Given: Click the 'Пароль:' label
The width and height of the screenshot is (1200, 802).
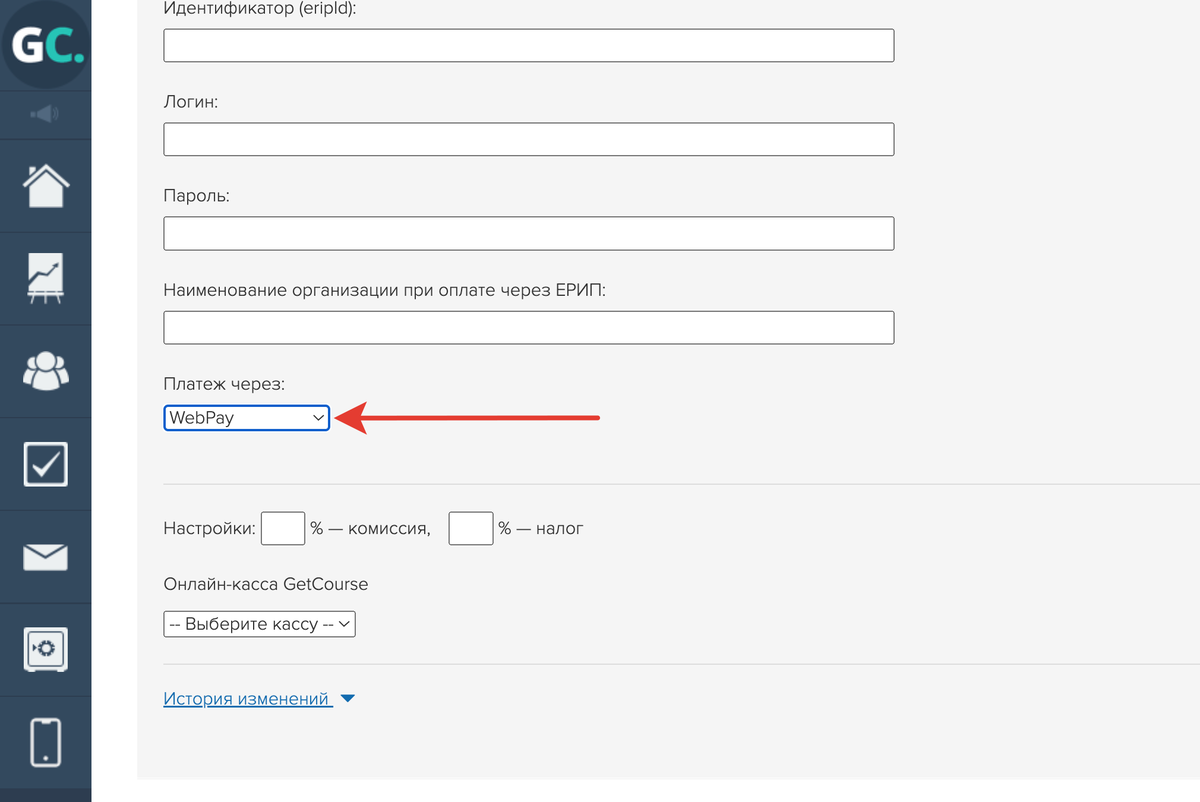Looking at the screenshot, I should (x=197, y=196).
